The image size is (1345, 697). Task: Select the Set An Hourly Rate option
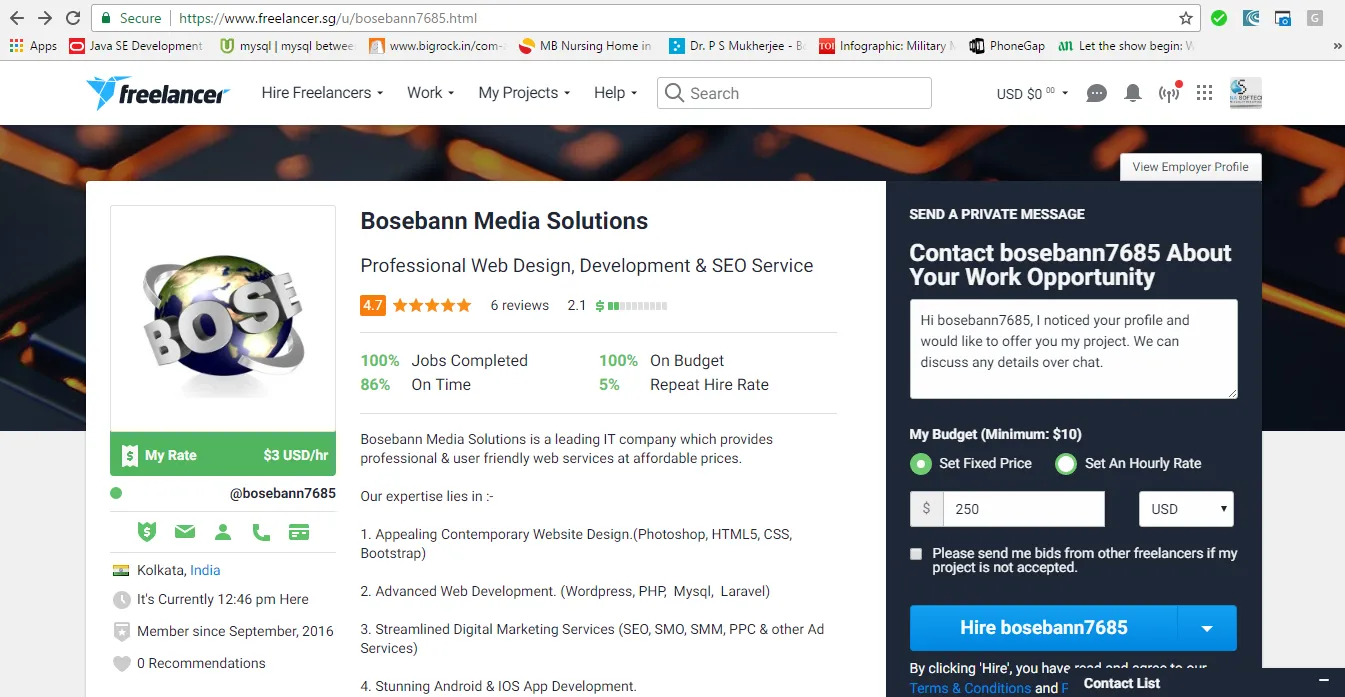pyautogui.click(x=1128, y=464)
